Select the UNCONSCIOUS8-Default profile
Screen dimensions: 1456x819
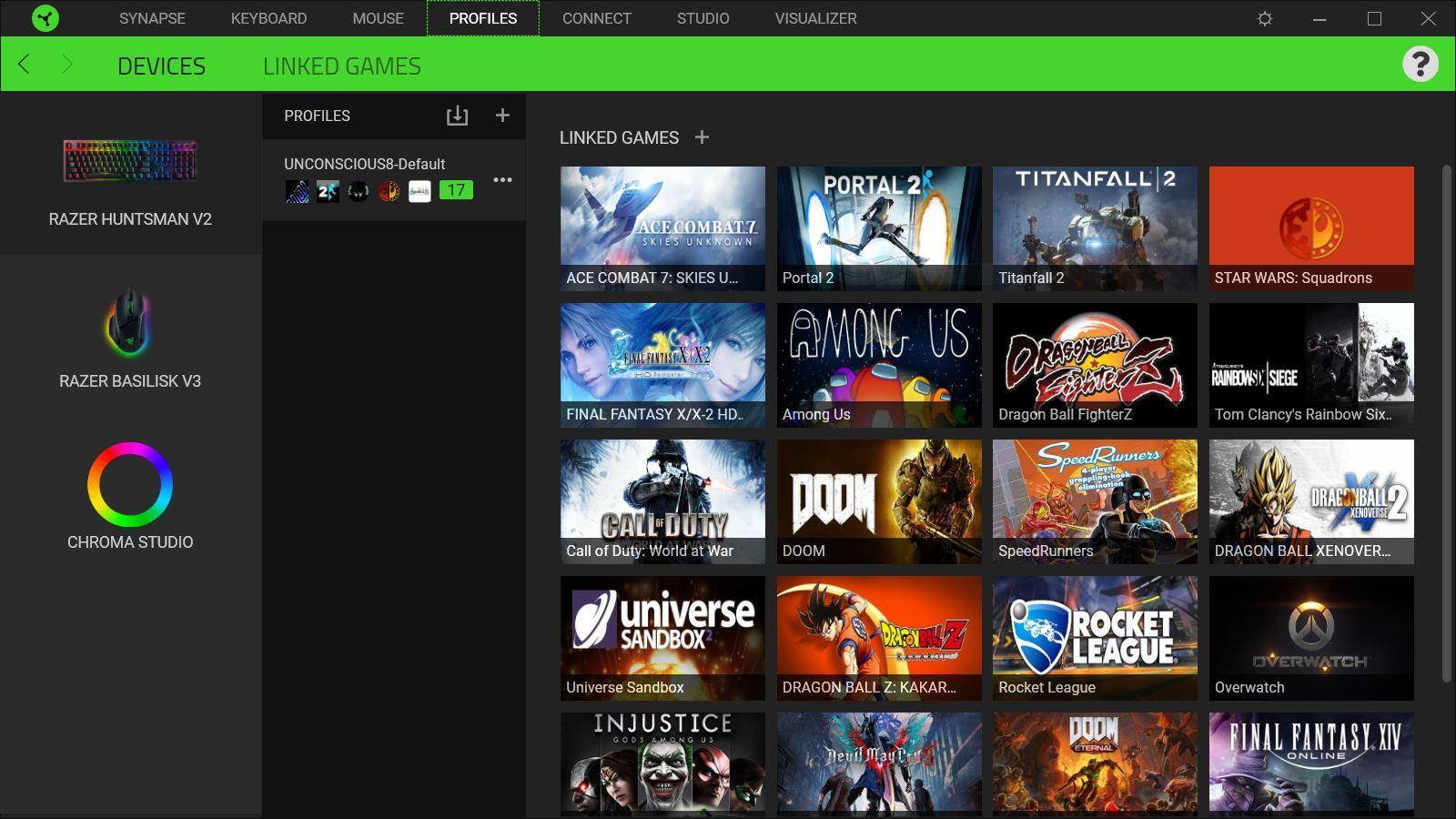coord(364,165)
